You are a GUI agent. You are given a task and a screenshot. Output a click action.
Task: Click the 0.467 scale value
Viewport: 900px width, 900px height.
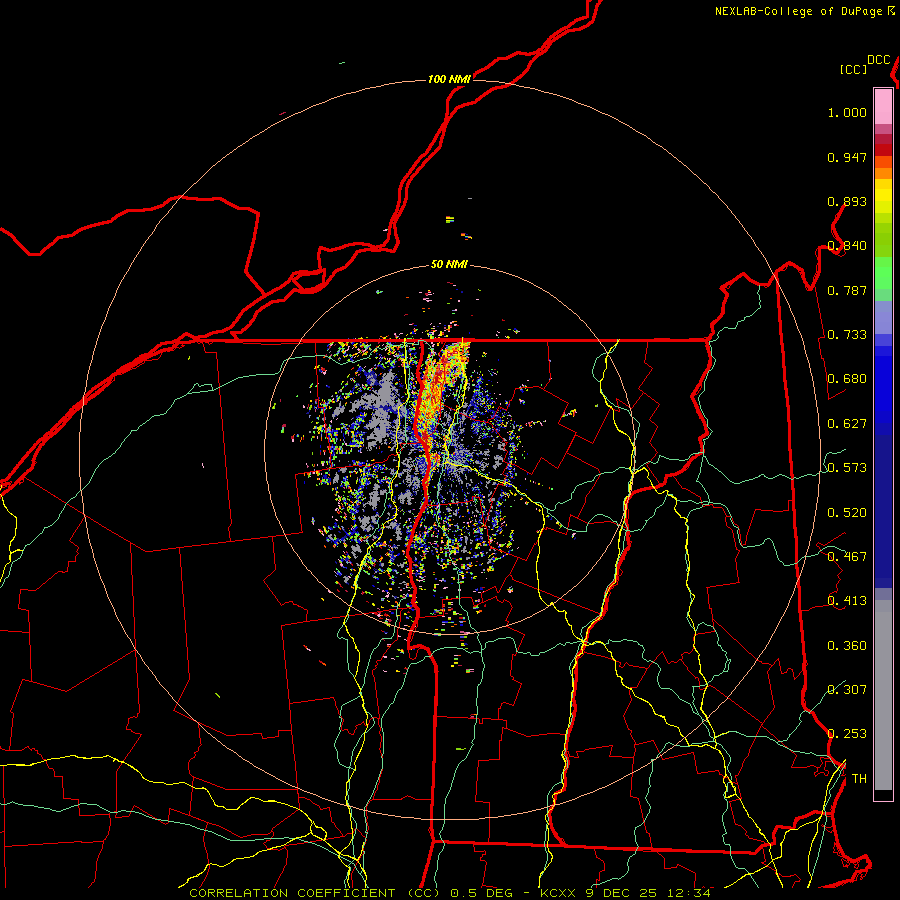(847, 557)
